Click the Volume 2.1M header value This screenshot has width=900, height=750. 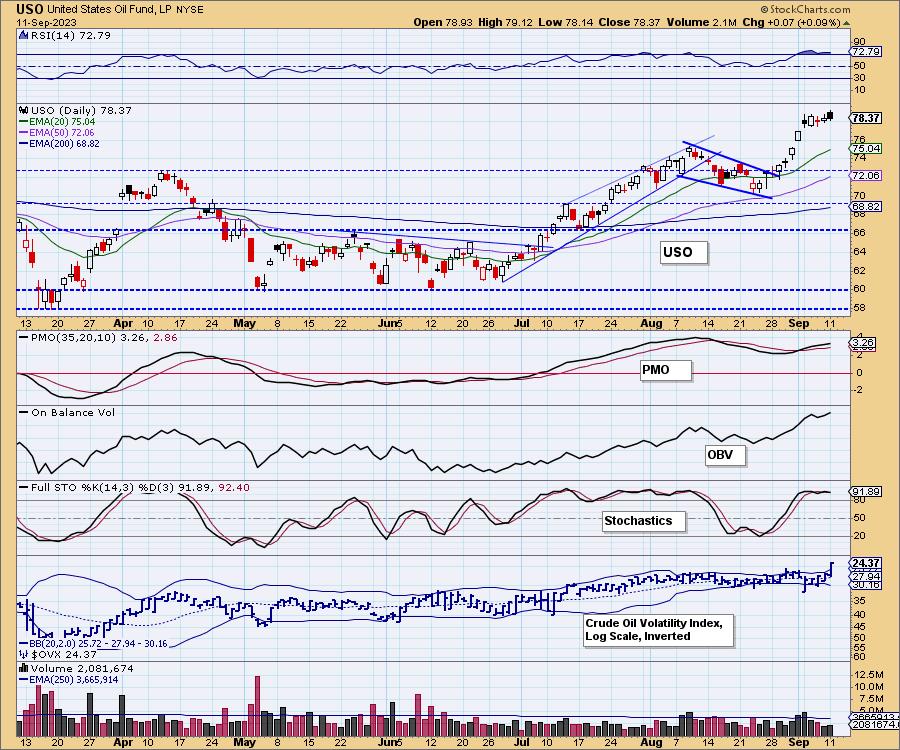[701, 22]
